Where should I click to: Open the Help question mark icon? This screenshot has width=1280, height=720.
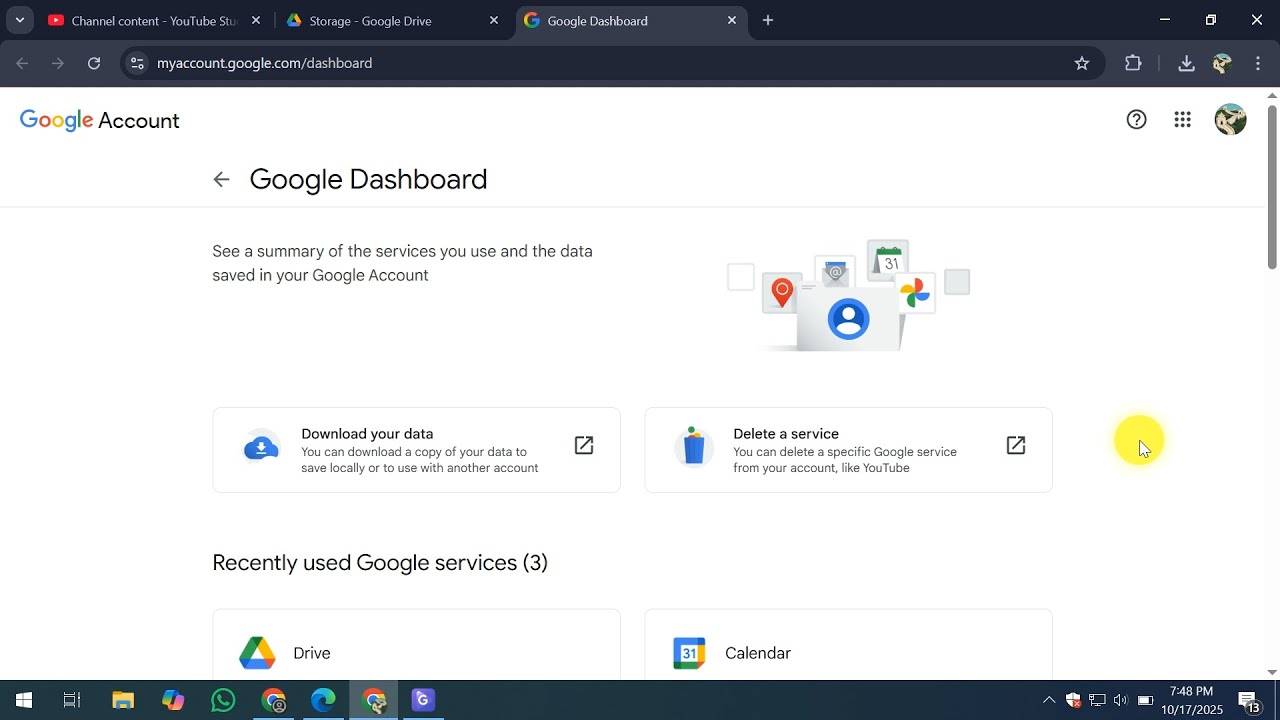[1136, 120]
